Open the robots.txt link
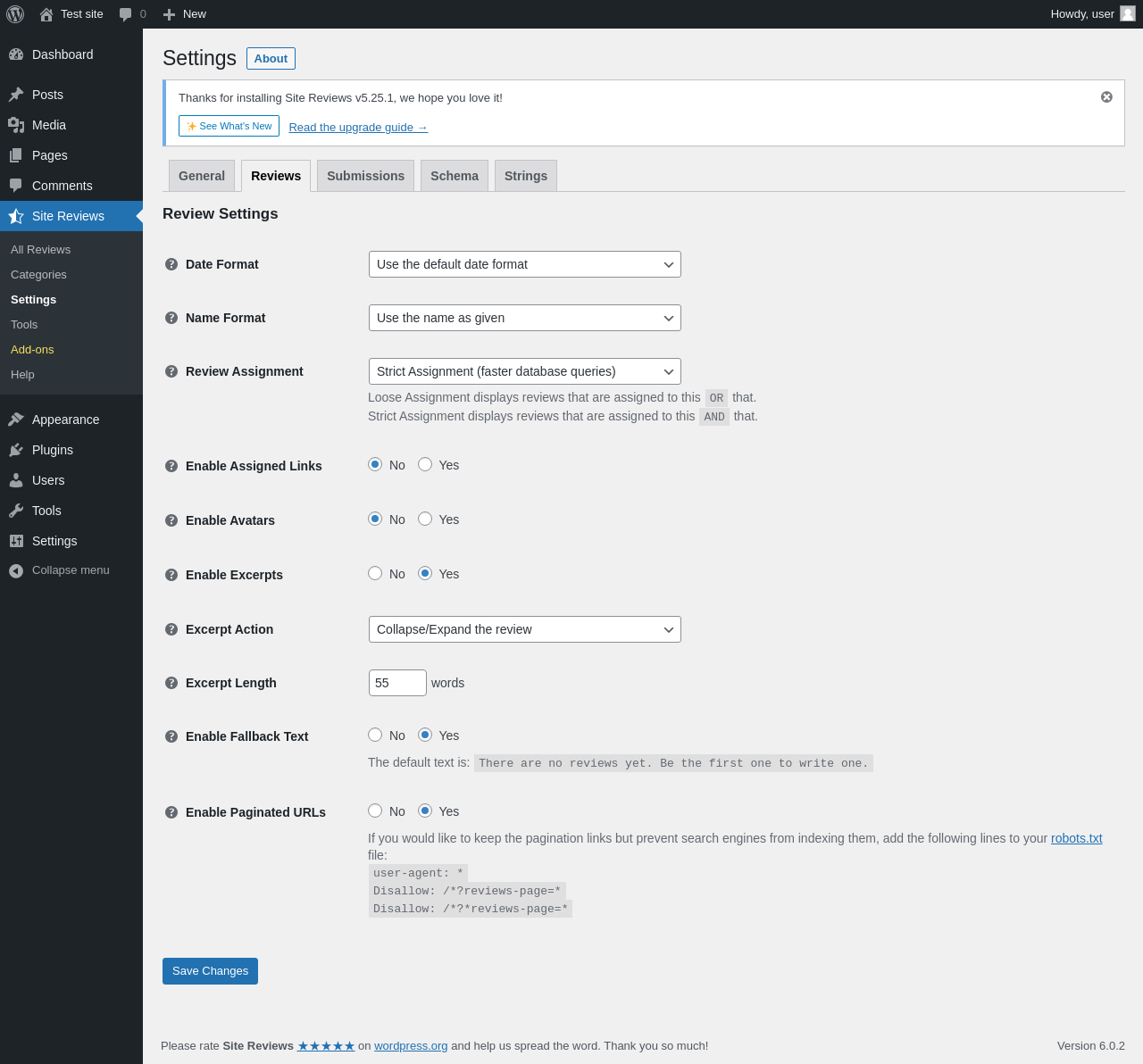1143x1064 pixels. point(1076,838)
